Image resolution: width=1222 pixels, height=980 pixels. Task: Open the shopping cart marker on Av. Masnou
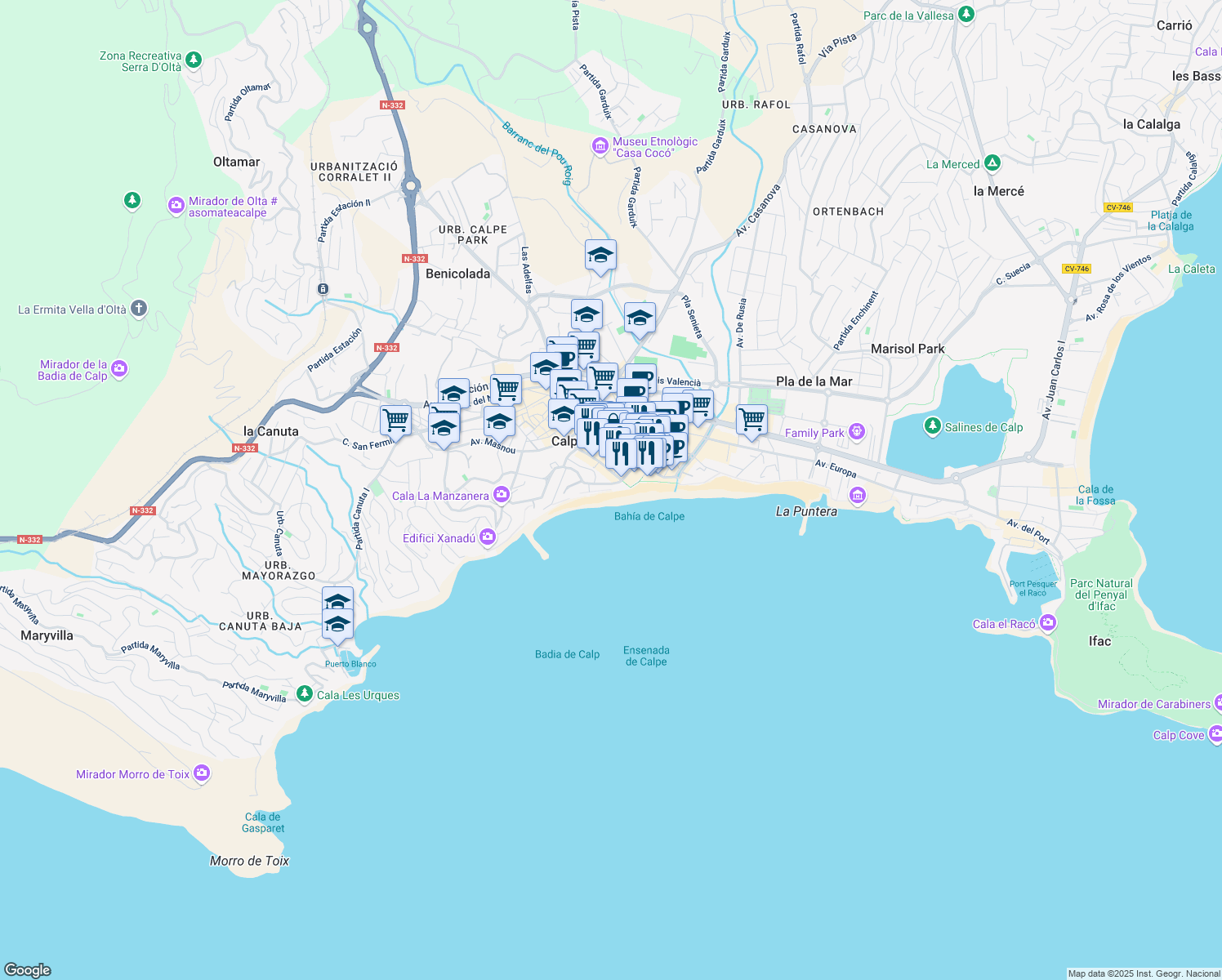tap(506, 390)
